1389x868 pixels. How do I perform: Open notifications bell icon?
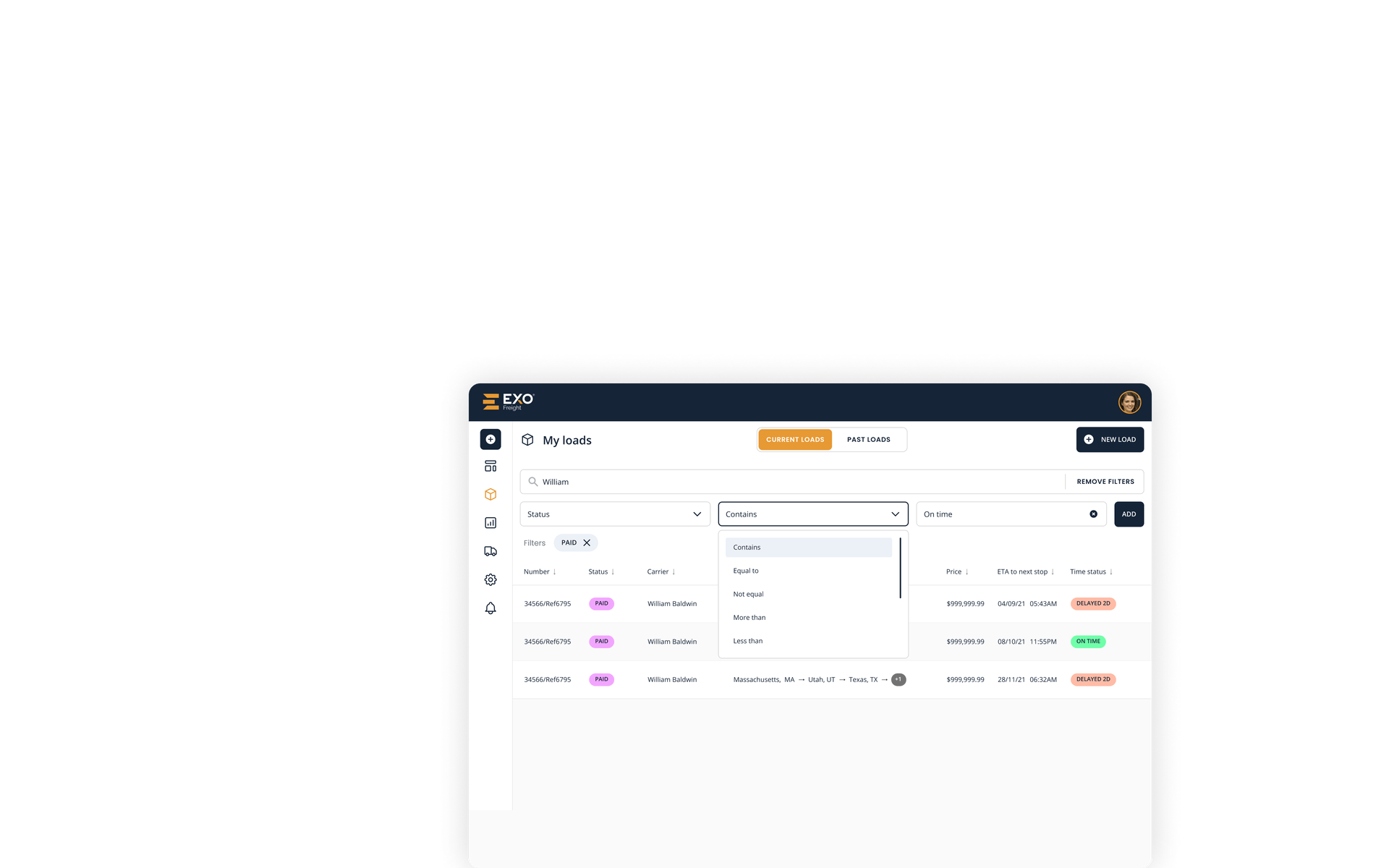490,608
